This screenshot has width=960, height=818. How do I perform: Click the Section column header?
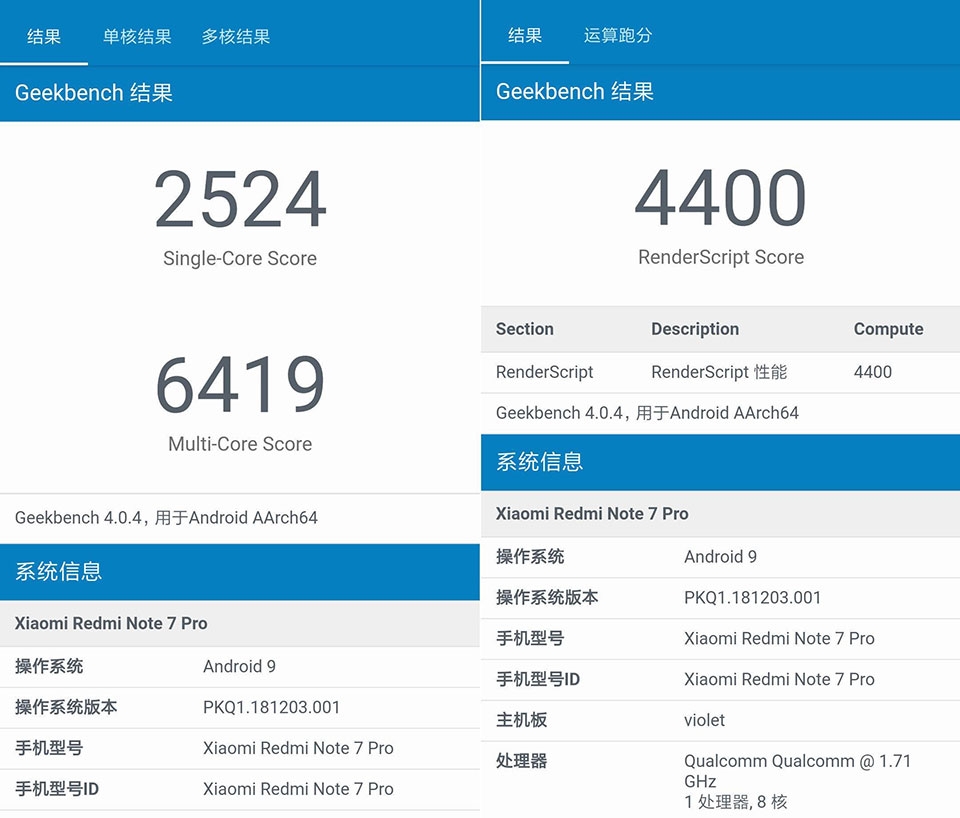point(525,329)
